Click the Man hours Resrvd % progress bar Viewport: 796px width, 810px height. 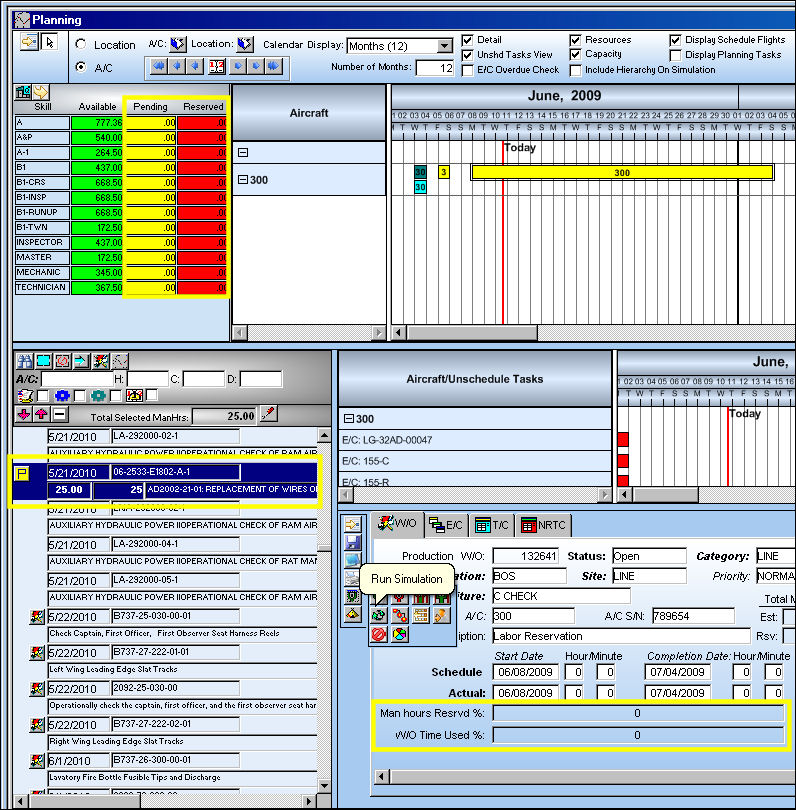click(638, 713)
